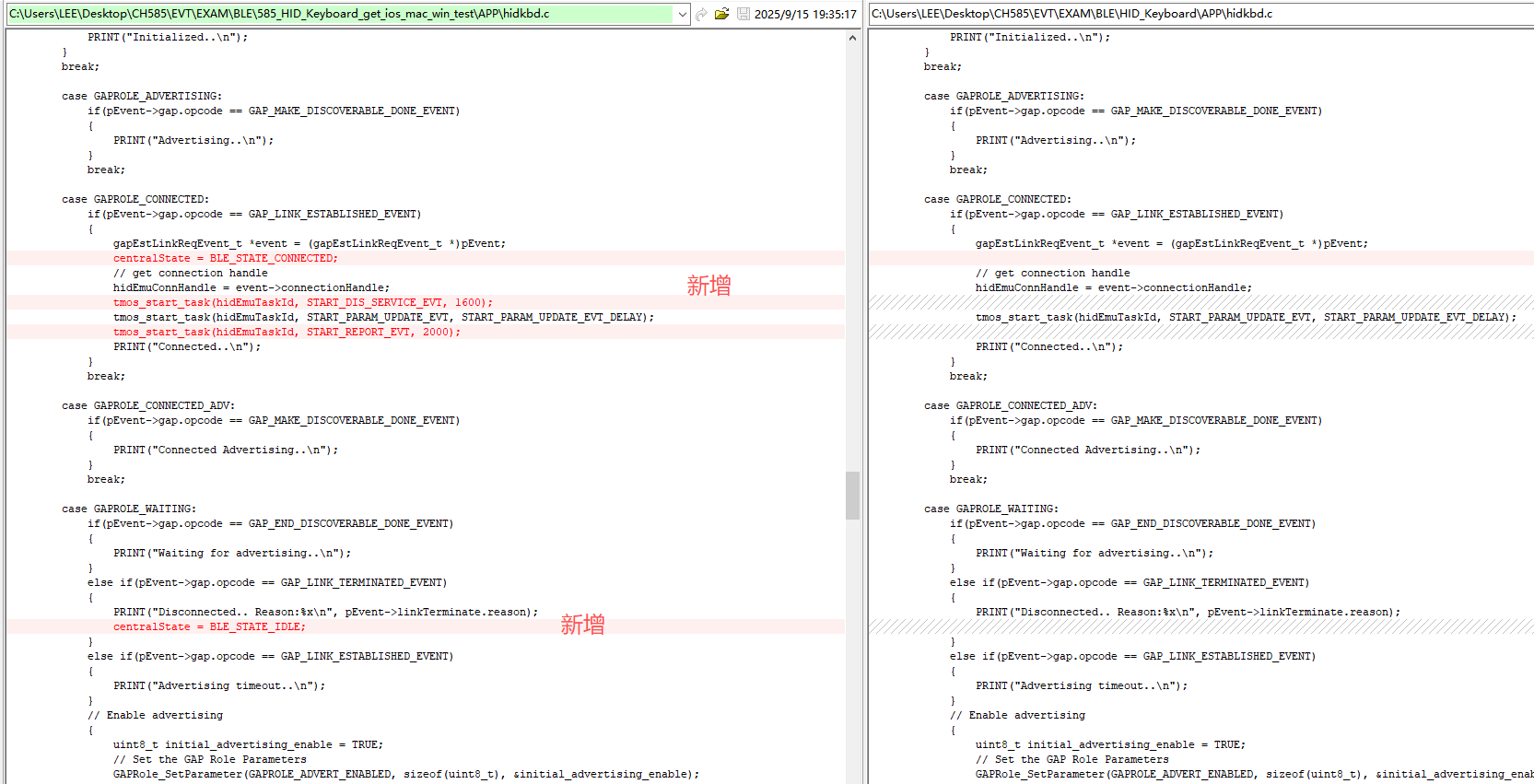This screenshot has height=784, width=1534.
Task: Click PRINT("Waiting for advertising..\n") in right pane
Action: tap(1095, 553)
